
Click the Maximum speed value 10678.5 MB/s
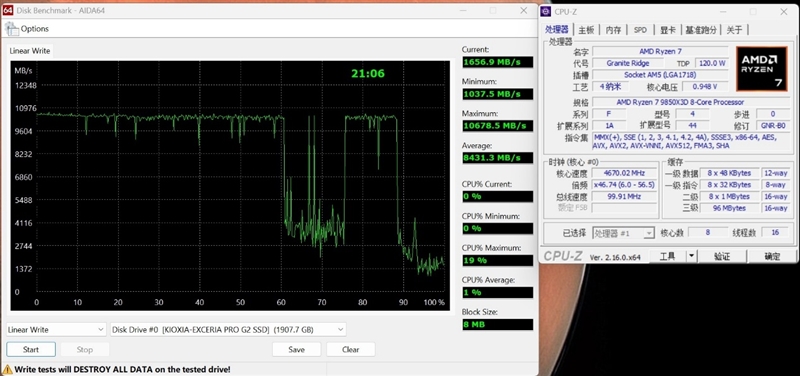point(497,126)
